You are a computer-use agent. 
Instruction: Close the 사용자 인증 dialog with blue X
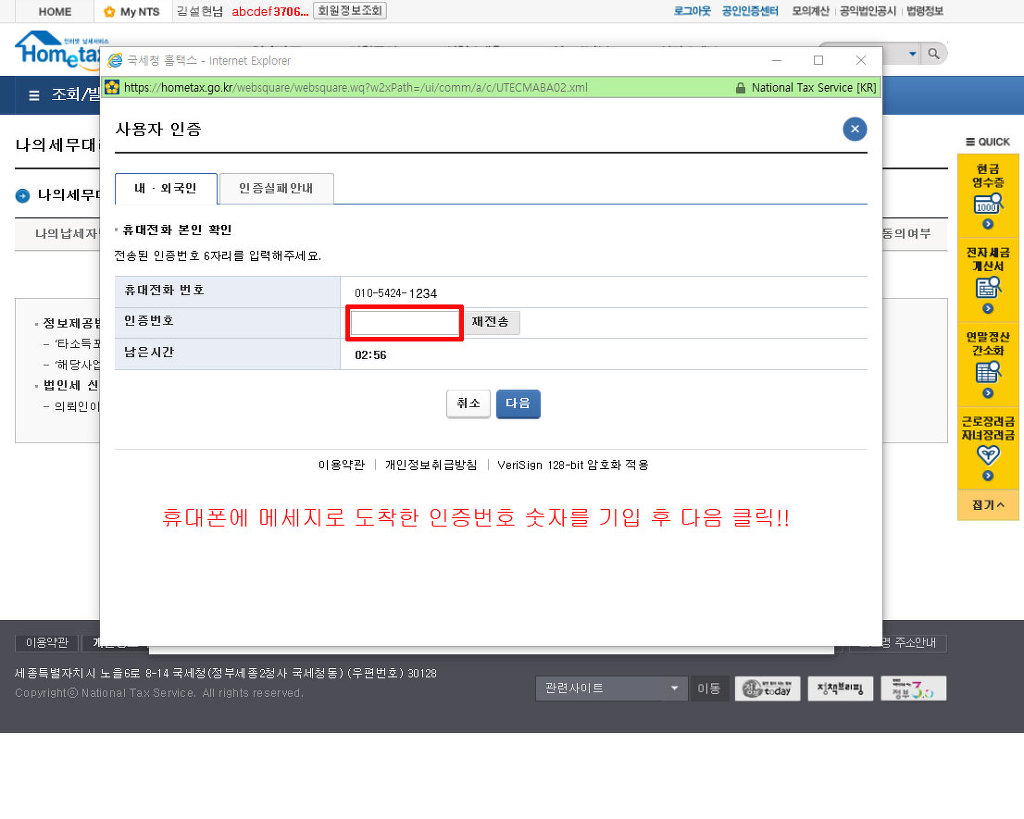(854, 129)
